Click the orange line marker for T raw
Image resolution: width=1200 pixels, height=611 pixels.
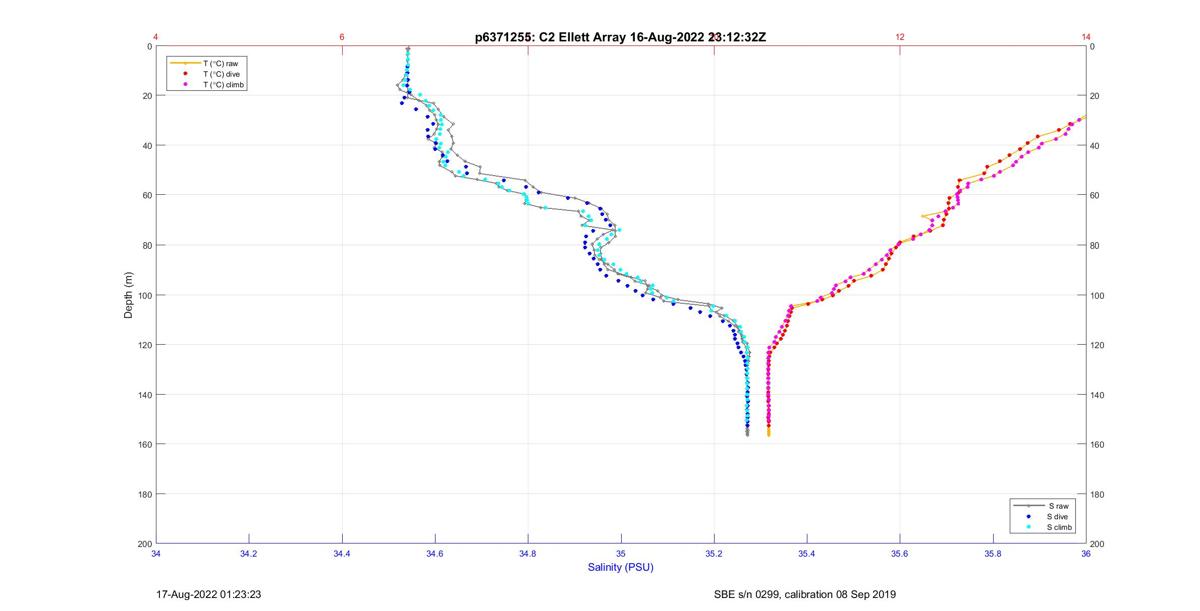[x=184, y=63]
